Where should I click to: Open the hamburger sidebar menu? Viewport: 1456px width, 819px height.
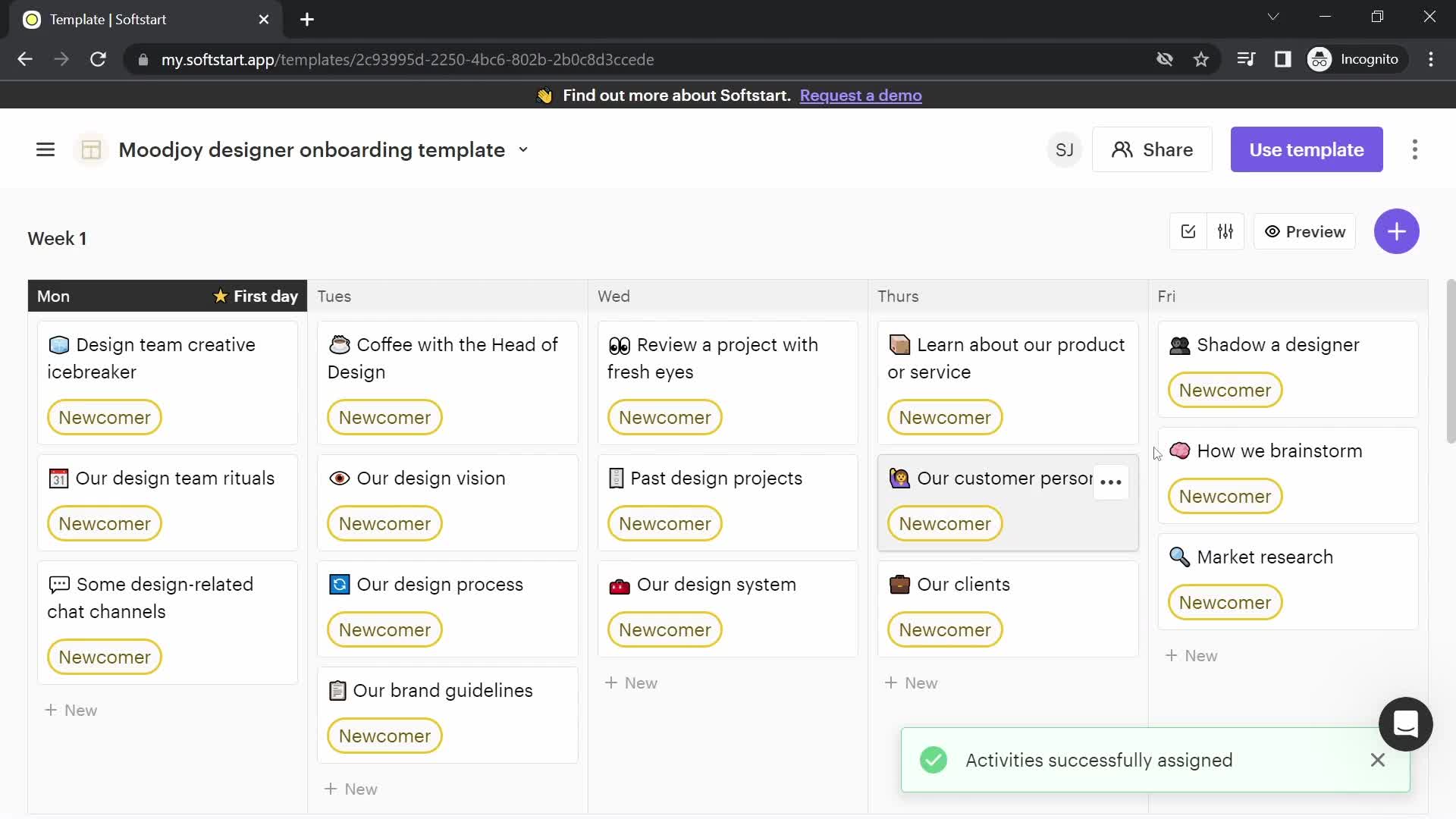(x=45, y=149)
